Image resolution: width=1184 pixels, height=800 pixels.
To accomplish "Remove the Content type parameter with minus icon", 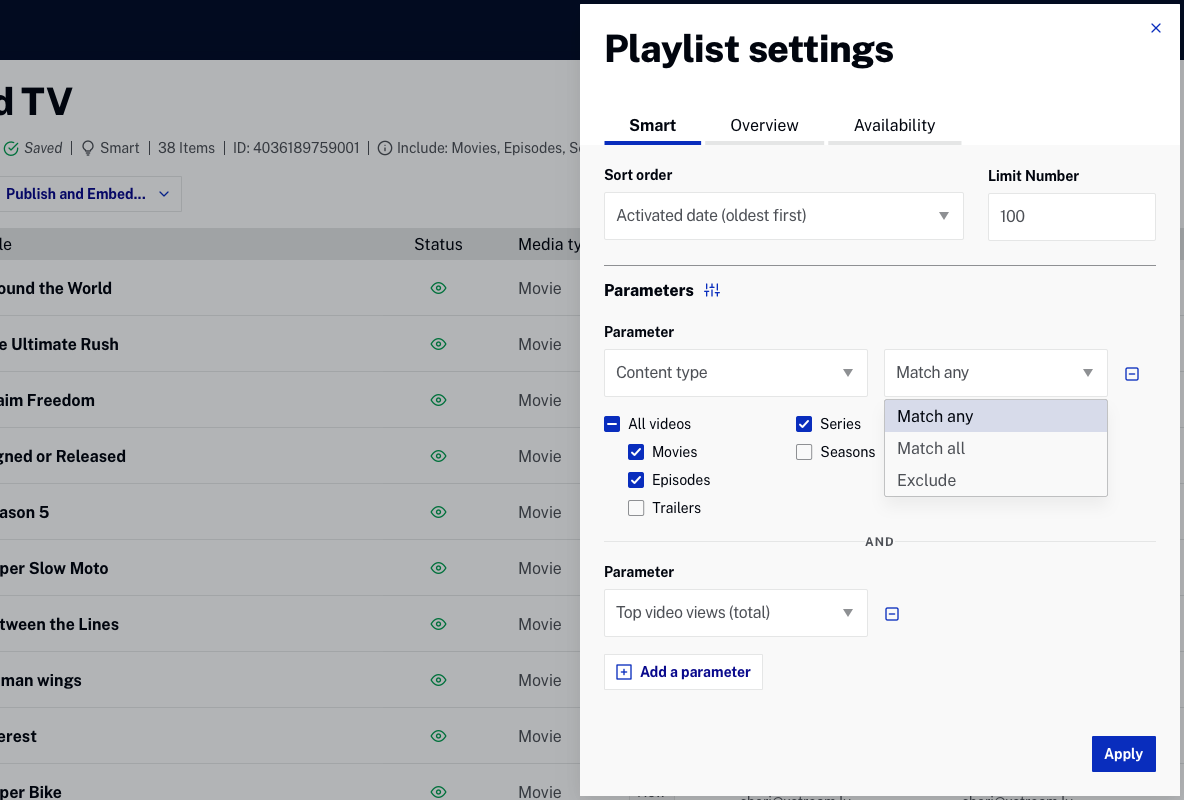I will pyautogui.click(x=1131, y=373).
